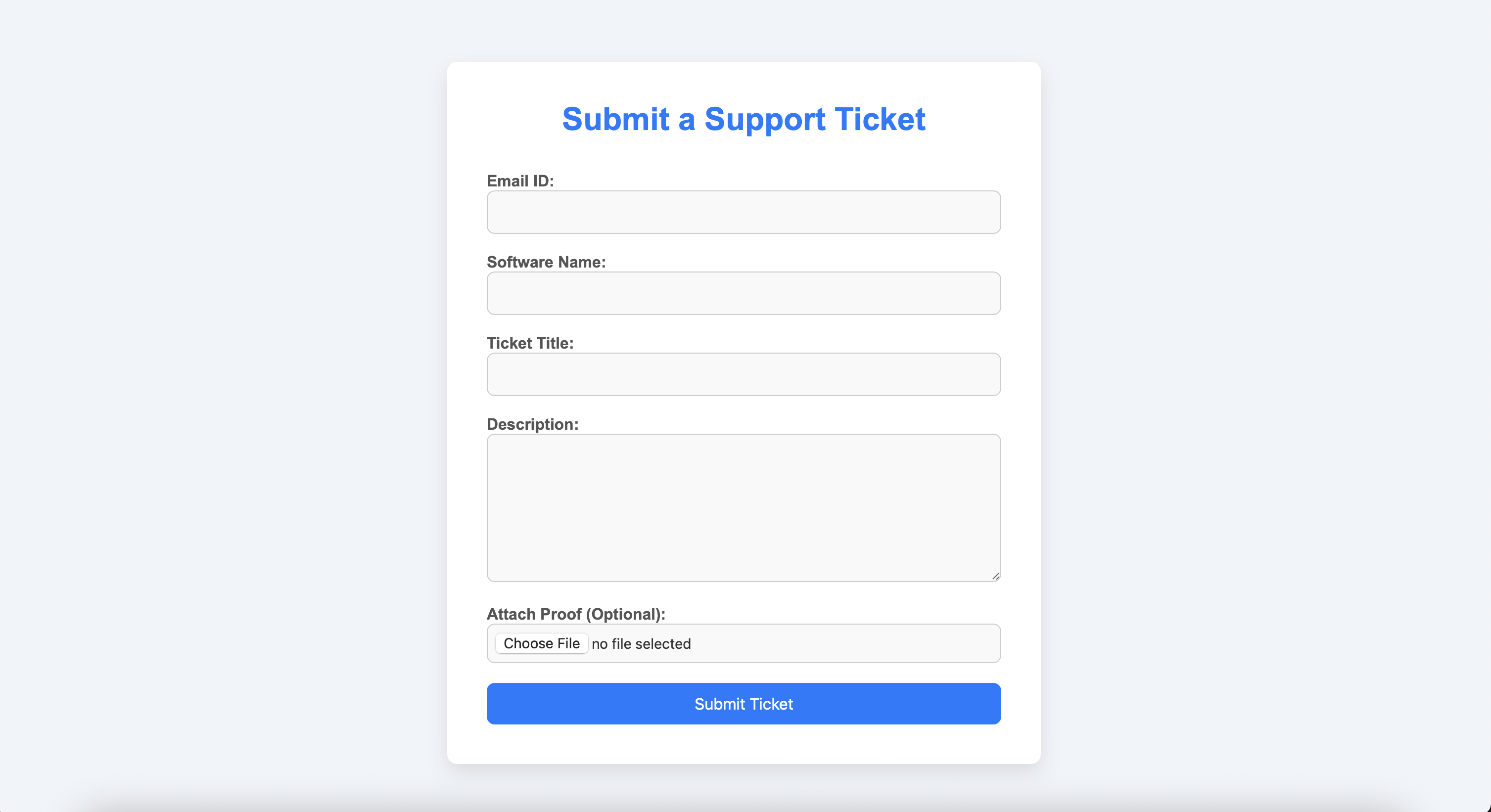The width and height of the screenshot is (1491, 812).
Task: Click the white card area below Submit Ticket
Action: 743,744
